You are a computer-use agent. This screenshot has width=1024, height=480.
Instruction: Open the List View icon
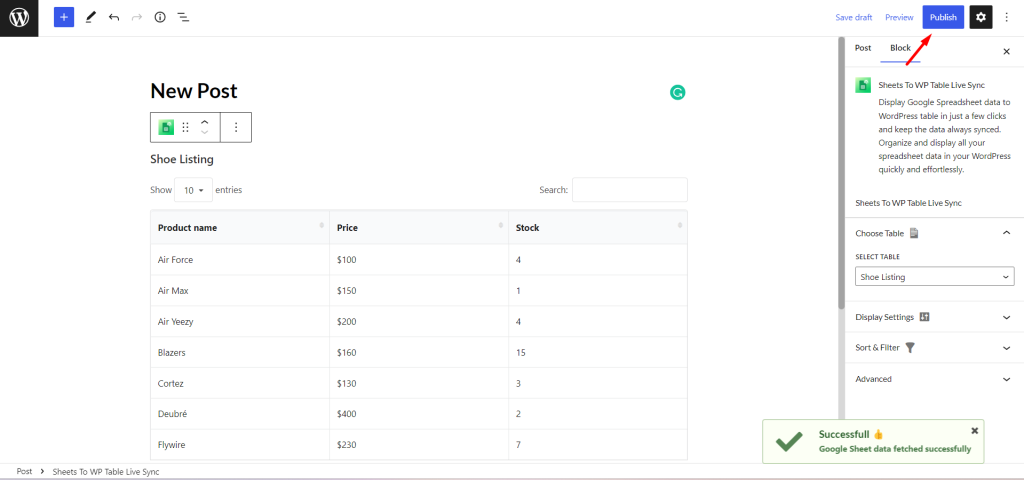(x=184, y=18)
